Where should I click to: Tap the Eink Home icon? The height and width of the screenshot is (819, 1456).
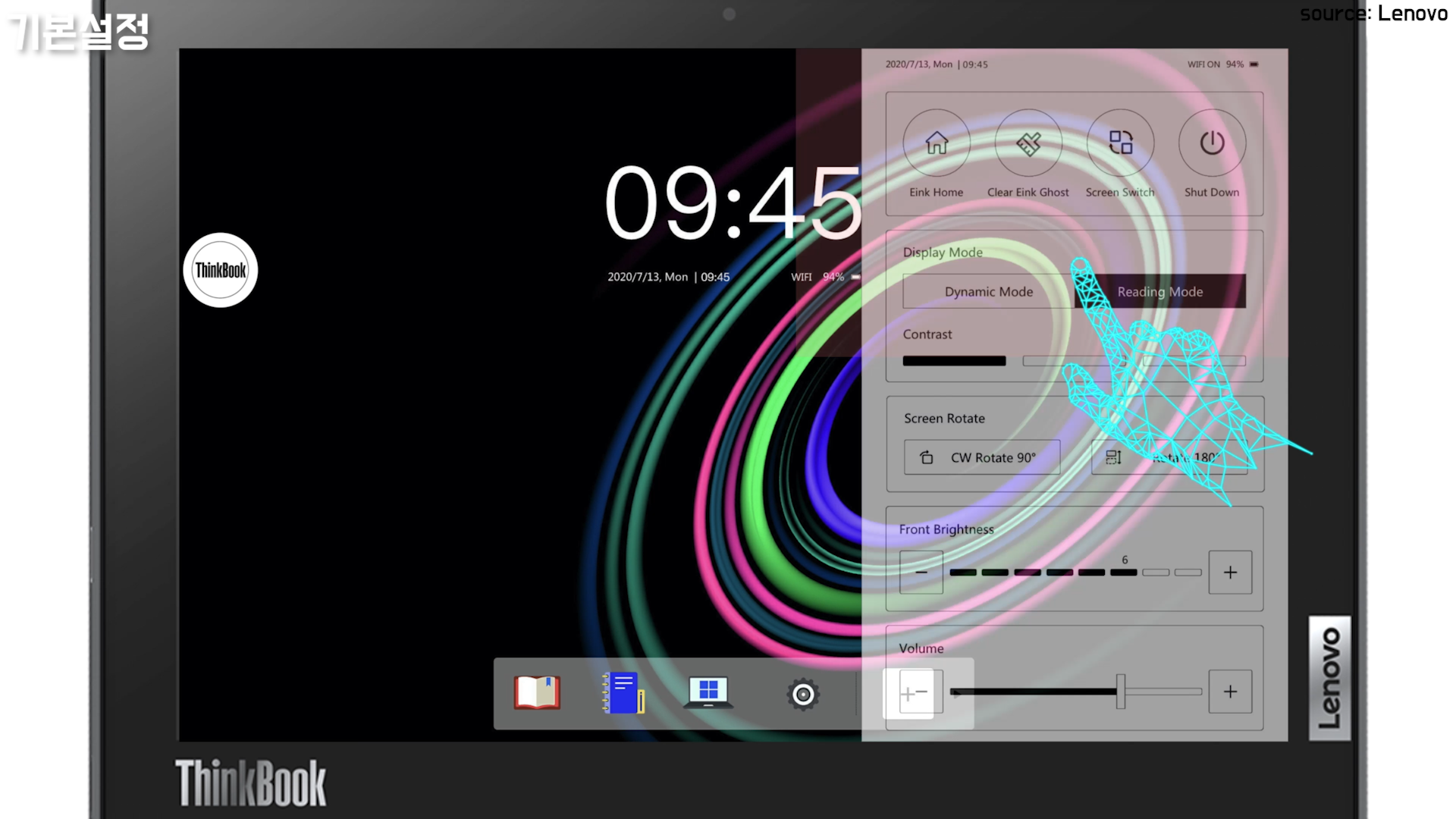pyautogui.click(x=937, y=143)
